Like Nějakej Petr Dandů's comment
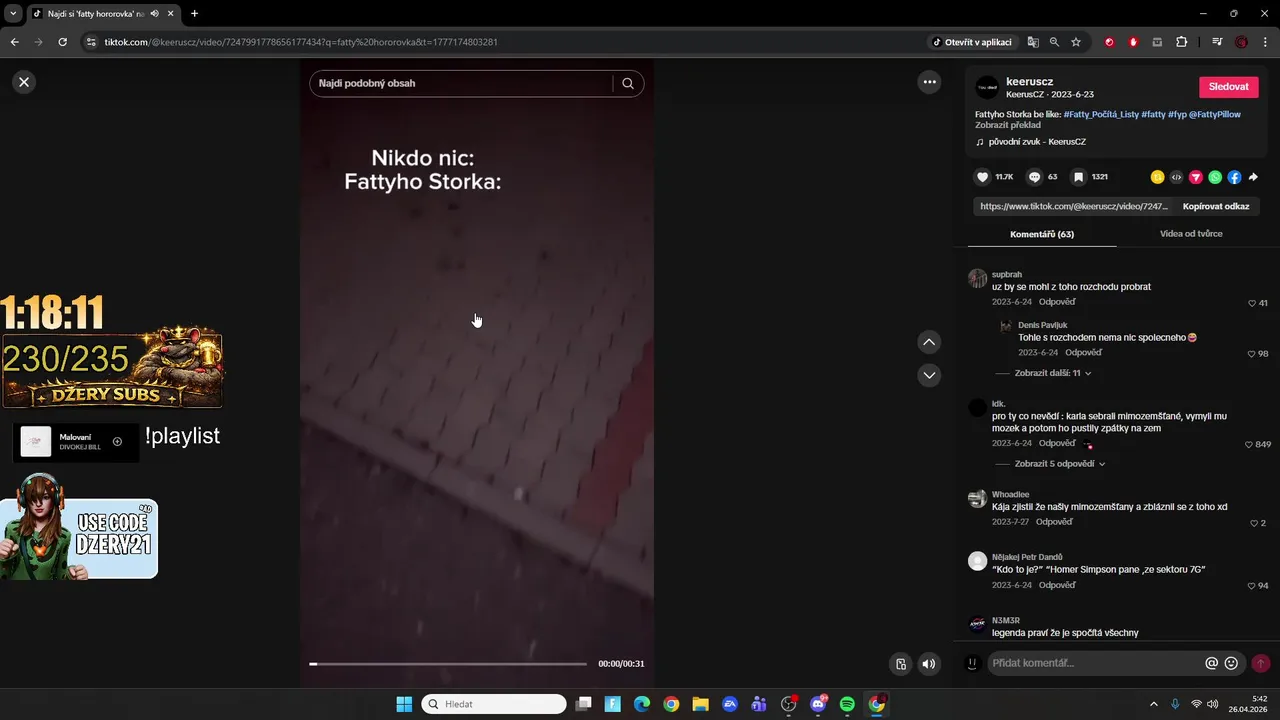1280x720 pixels. (1252, 586)
